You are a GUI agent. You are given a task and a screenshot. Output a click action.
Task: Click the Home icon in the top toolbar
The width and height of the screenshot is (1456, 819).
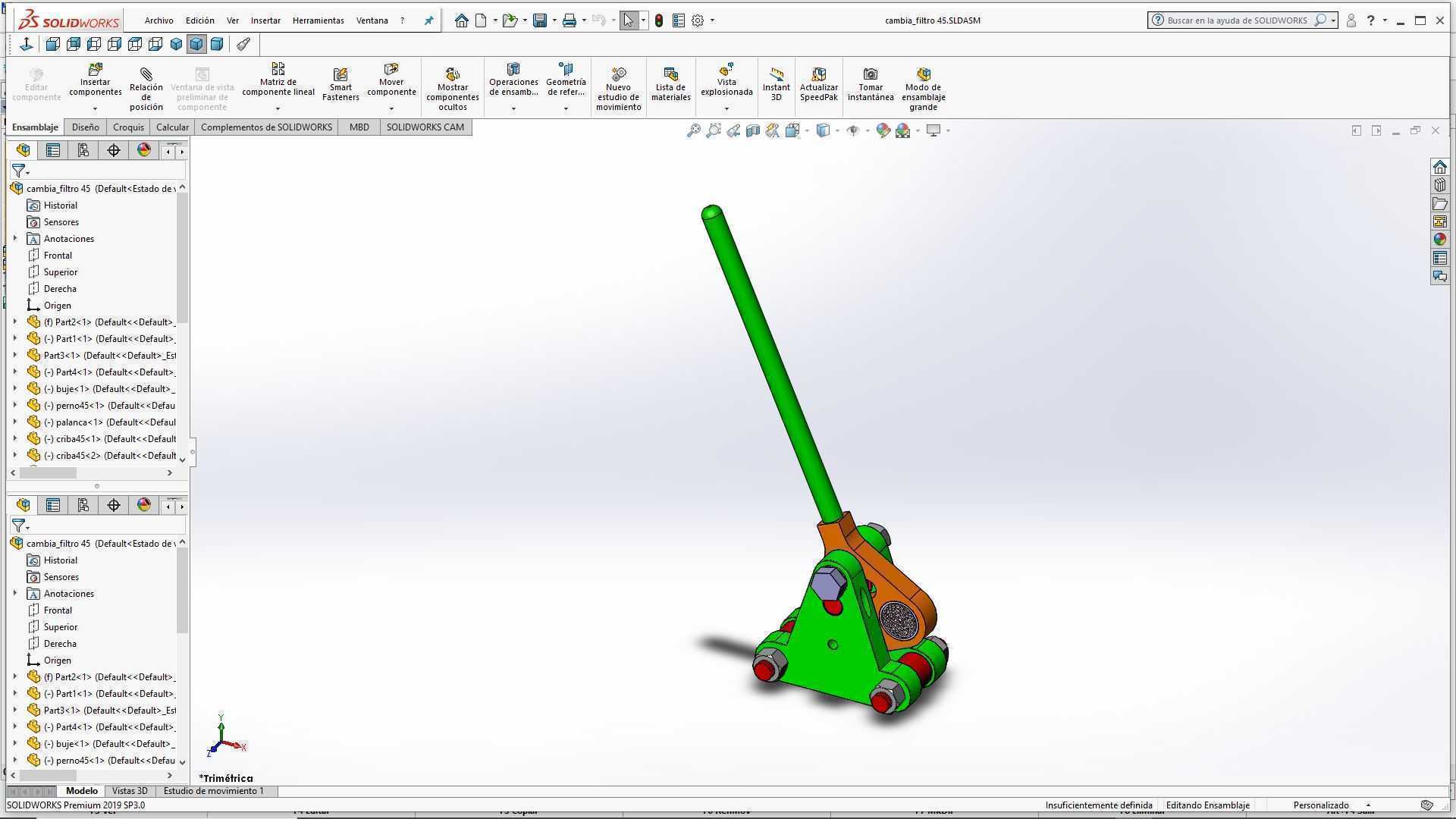tap(461, 20)
